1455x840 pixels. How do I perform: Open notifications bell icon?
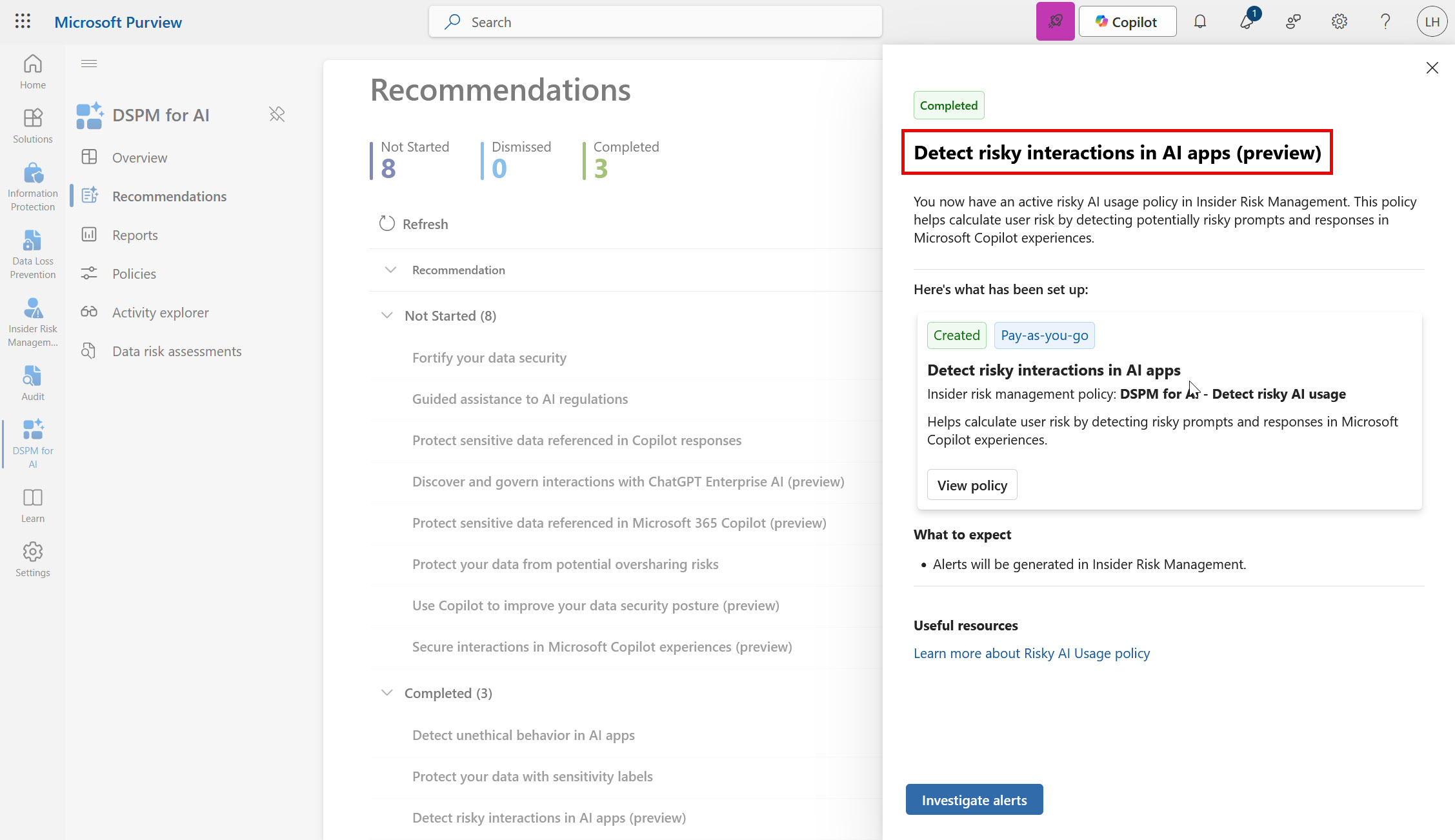pos(1199,21)
